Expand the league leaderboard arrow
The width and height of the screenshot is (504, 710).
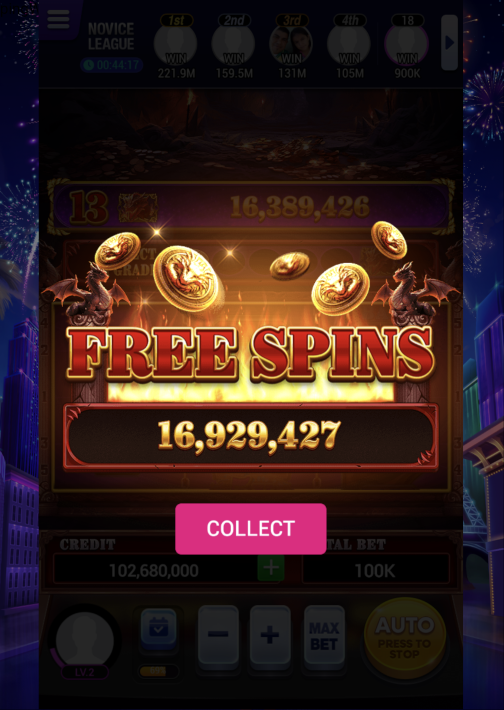[449, 43]
